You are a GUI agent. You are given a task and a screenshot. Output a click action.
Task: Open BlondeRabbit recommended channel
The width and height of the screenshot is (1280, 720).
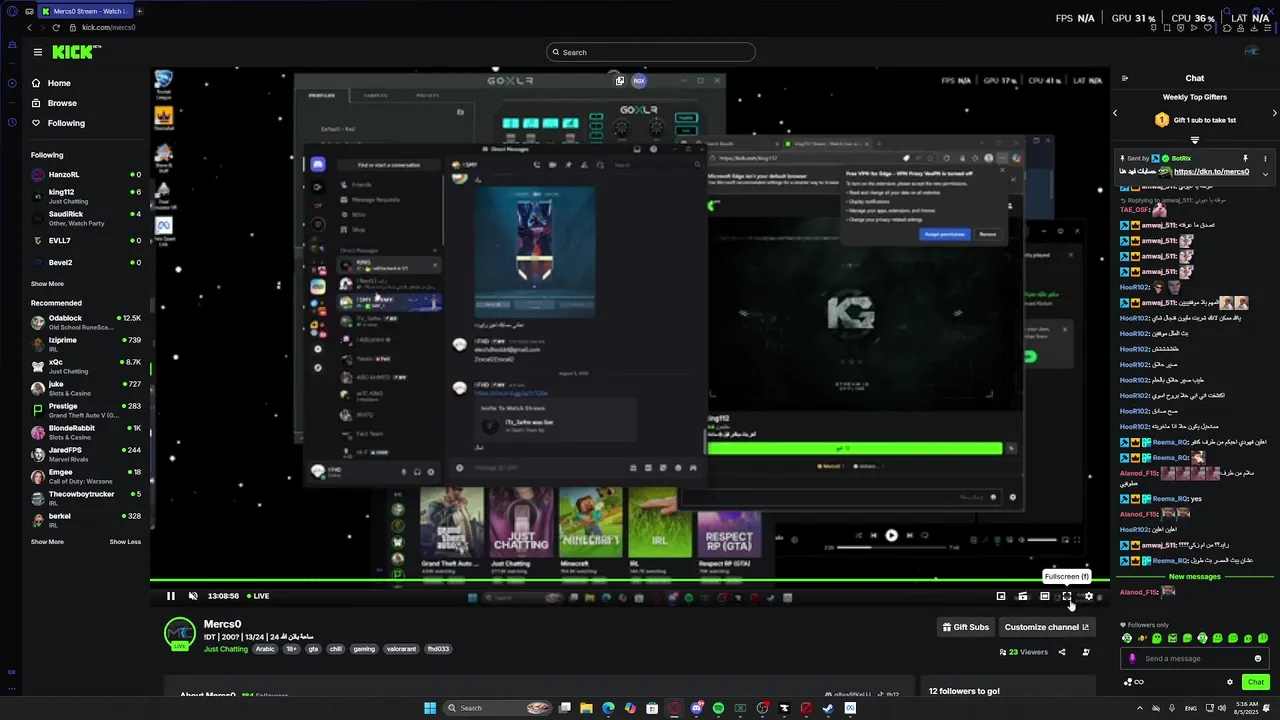coord(86,432)
